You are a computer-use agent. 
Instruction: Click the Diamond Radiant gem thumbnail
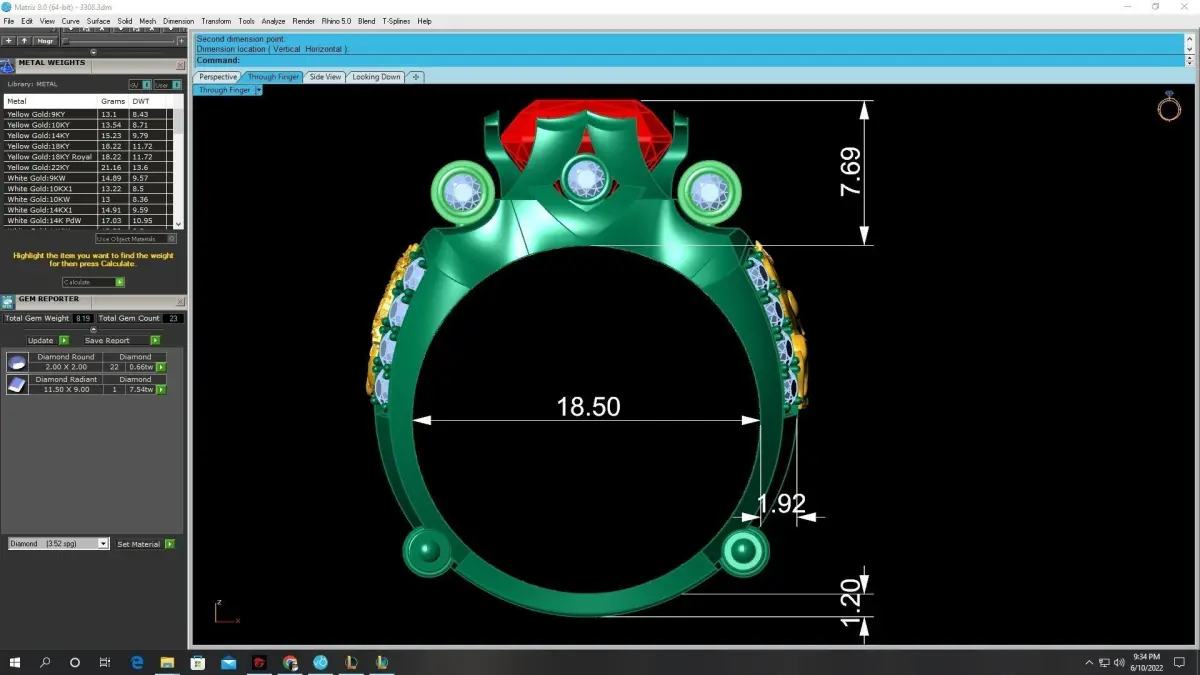pos(17,385)
